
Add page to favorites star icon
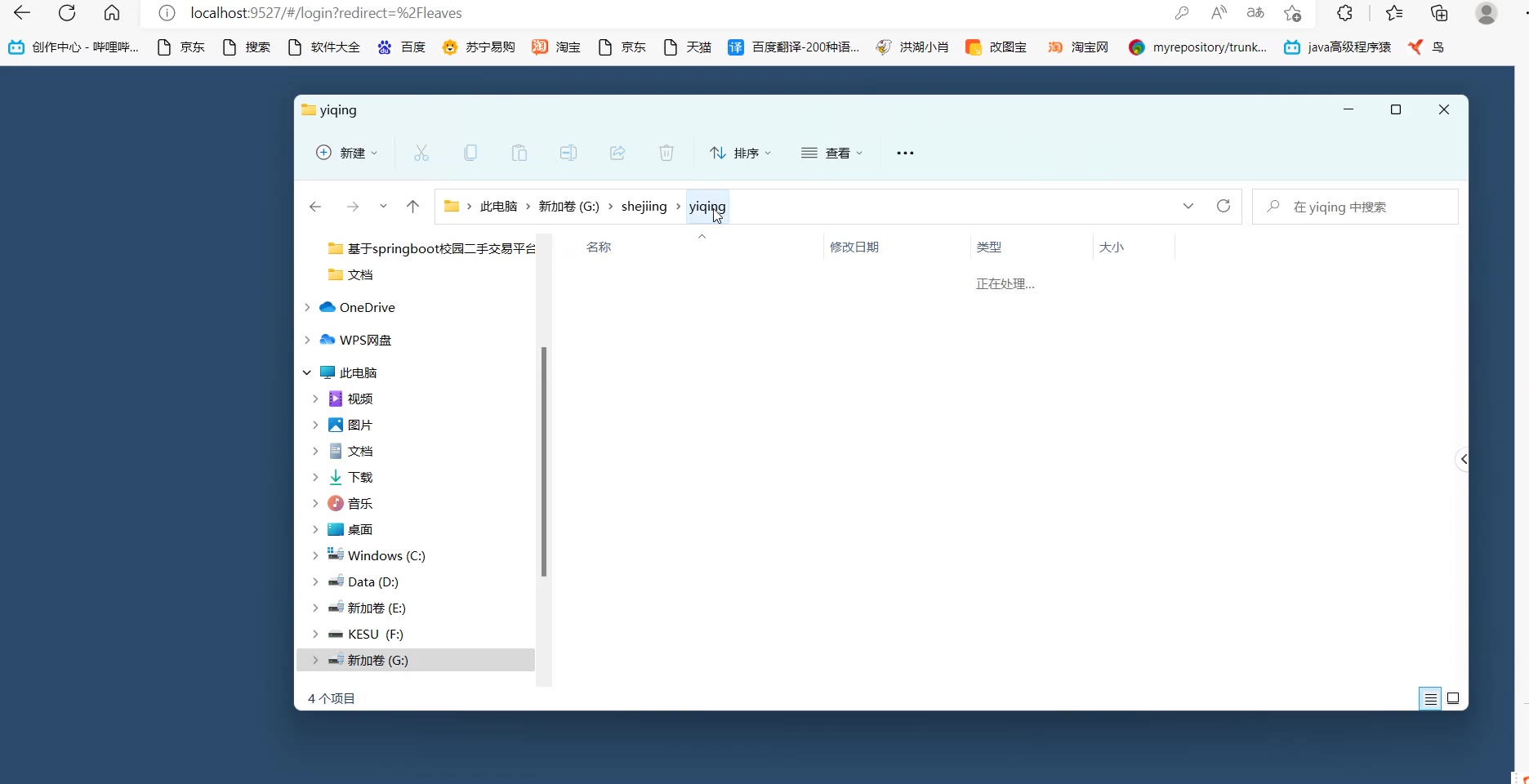(x=1292, y=13)
